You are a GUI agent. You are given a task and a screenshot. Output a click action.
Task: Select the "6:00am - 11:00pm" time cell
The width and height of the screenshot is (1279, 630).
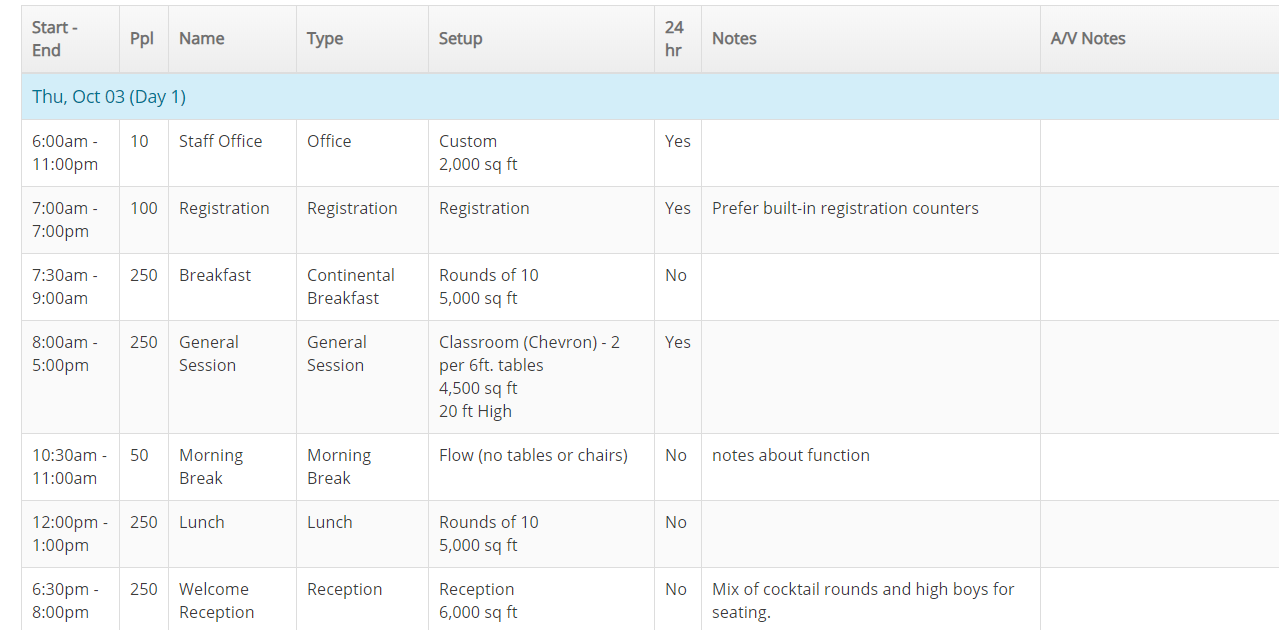click(x=65, y=153)
